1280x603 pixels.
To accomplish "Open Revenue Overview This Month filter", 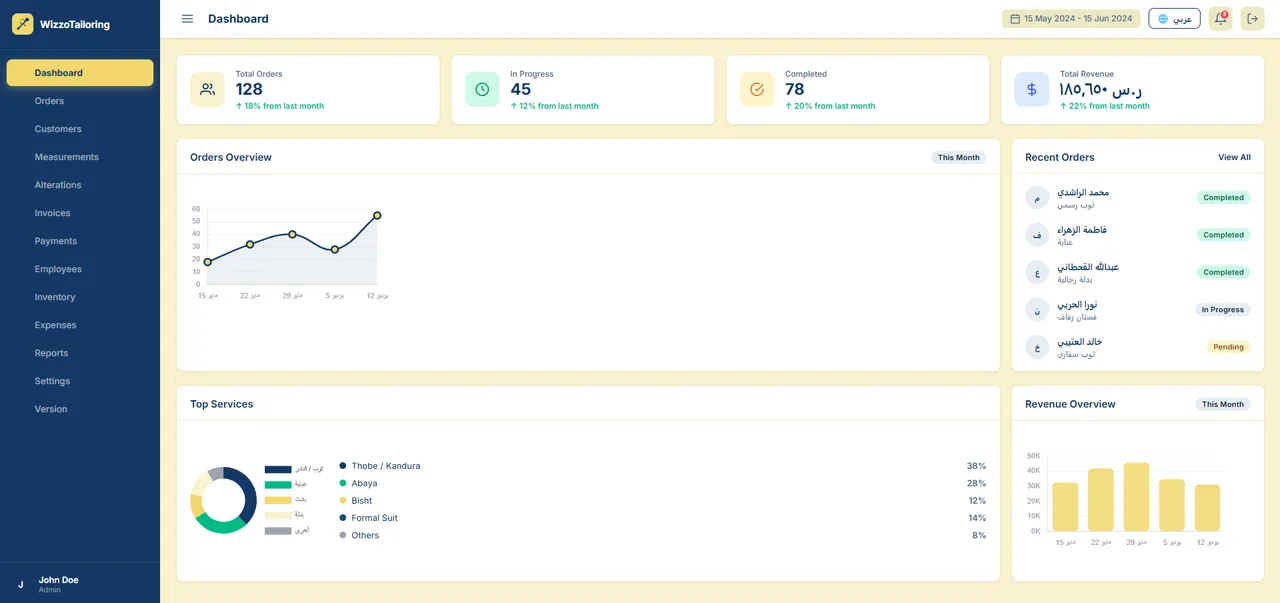I will click(1223, 404).
